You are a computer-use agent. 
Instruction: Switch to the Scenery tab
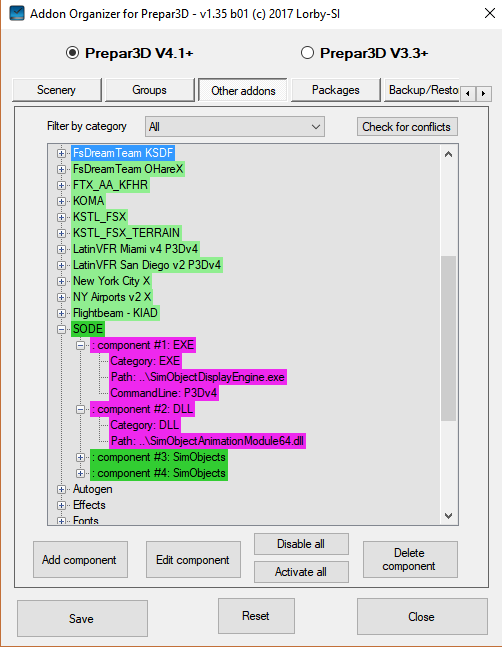tap(57, 90)
